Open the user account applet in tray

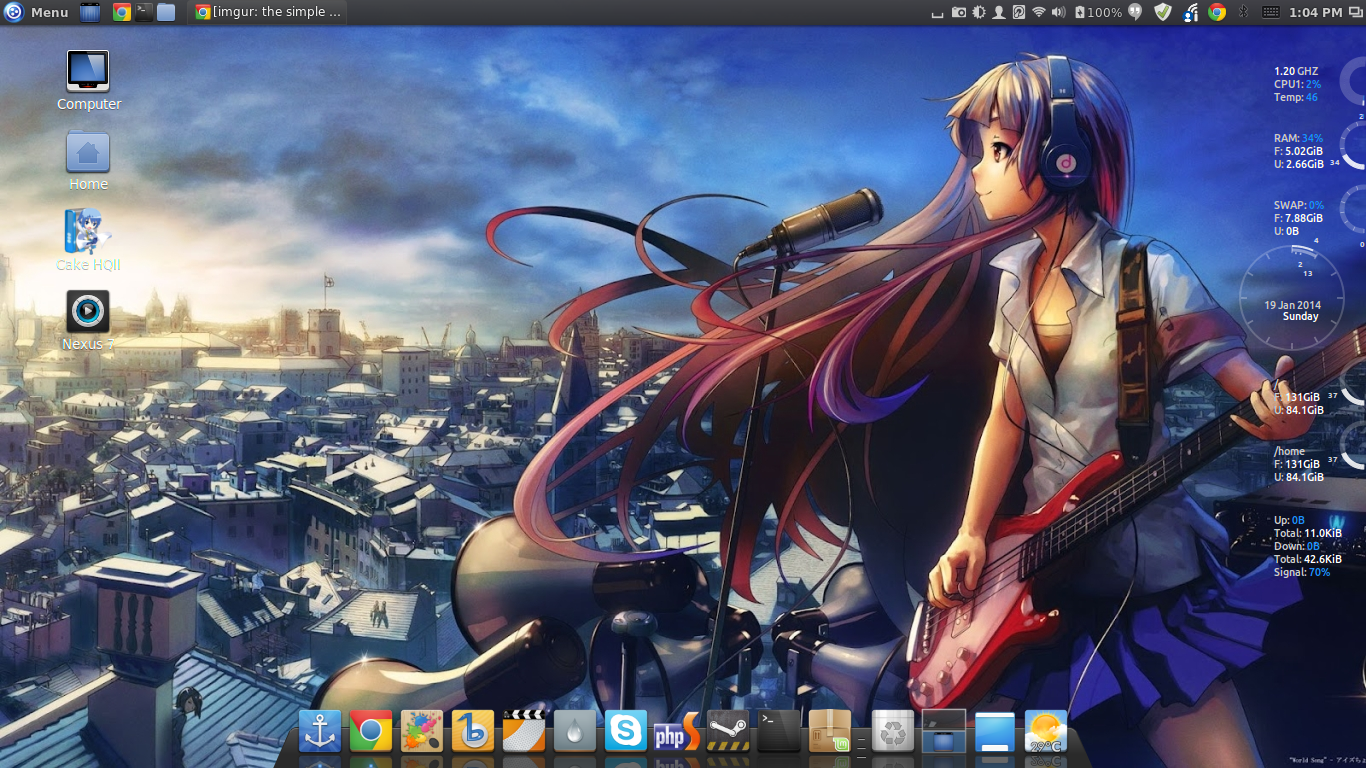coord(998,12)
